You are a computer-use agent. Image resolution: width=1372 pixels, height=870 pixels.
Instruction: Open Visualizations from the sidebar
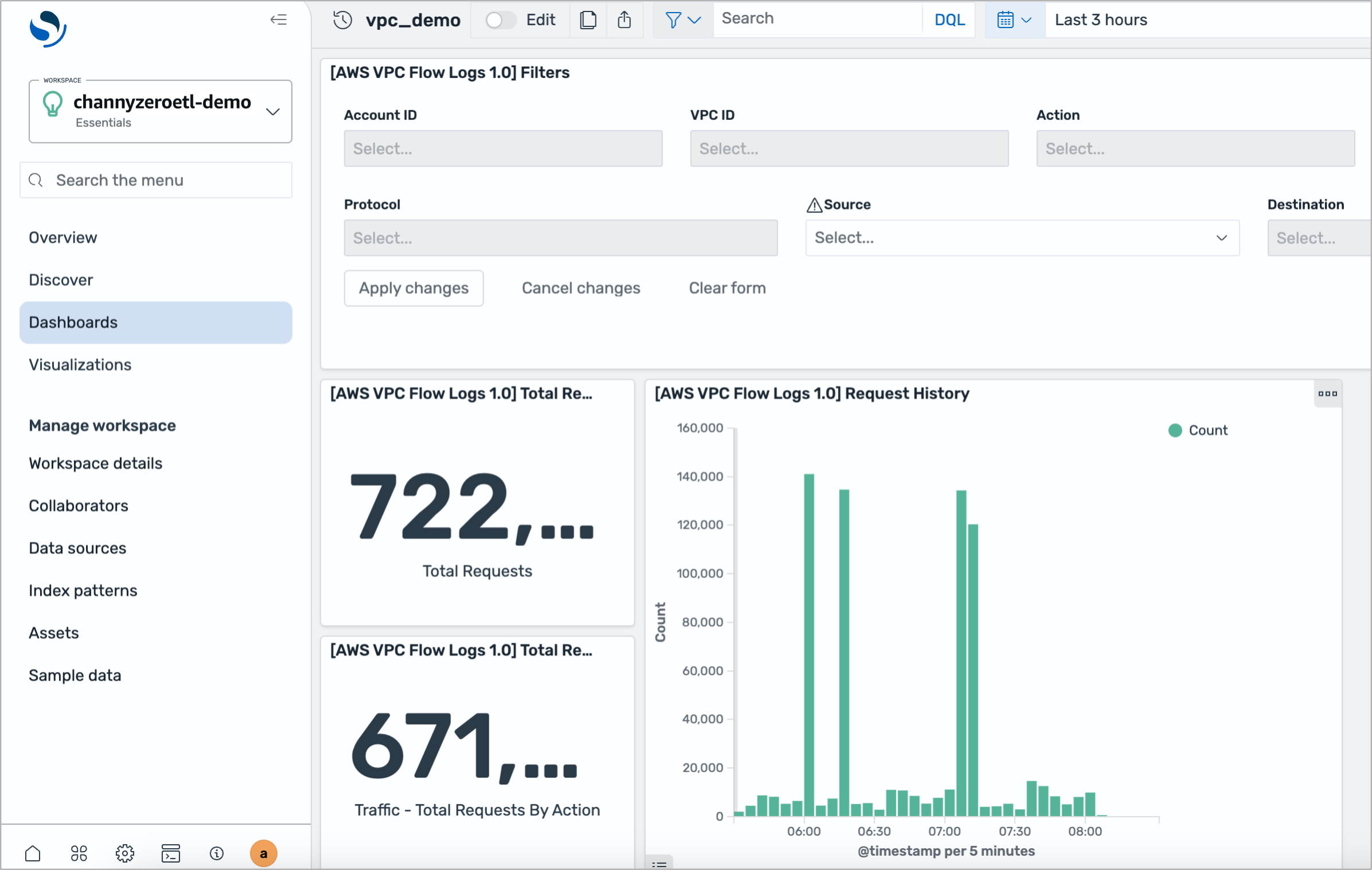[x=80, y=365]
